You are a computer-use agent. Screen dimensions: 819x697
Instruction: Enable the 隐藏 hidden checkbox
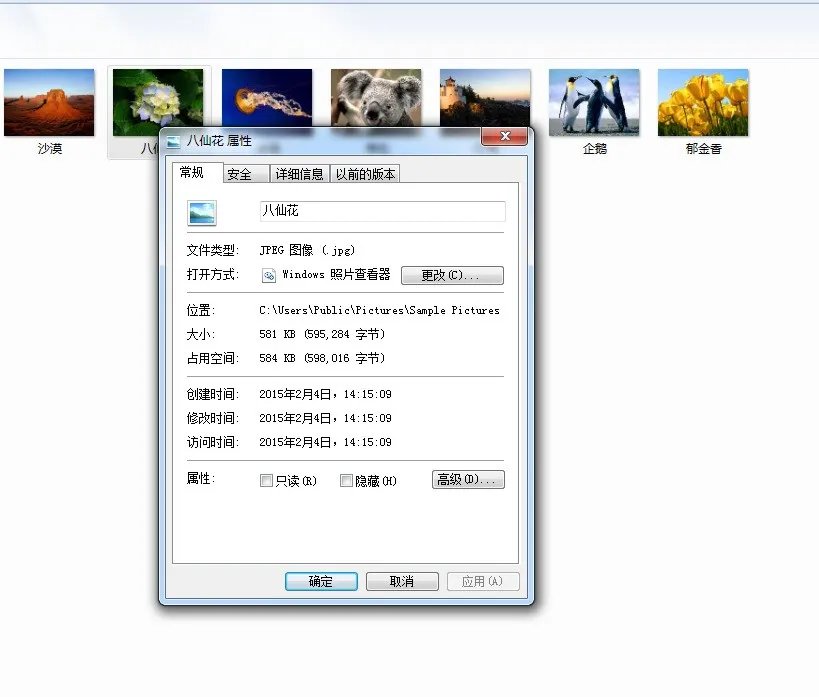tap(346, 480)
